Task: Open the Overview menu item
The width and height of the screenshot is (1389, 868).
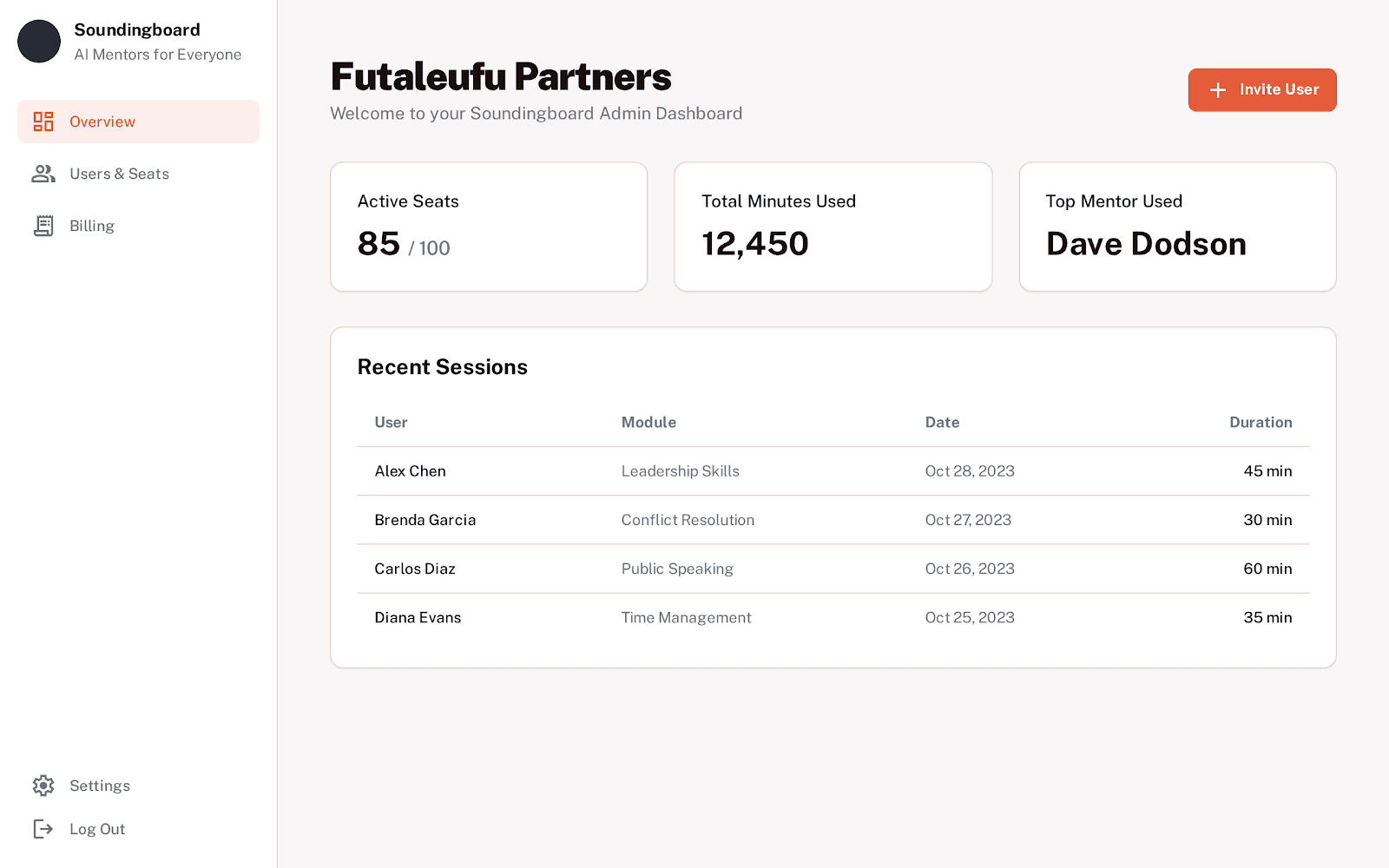Action: coord(138,122)
